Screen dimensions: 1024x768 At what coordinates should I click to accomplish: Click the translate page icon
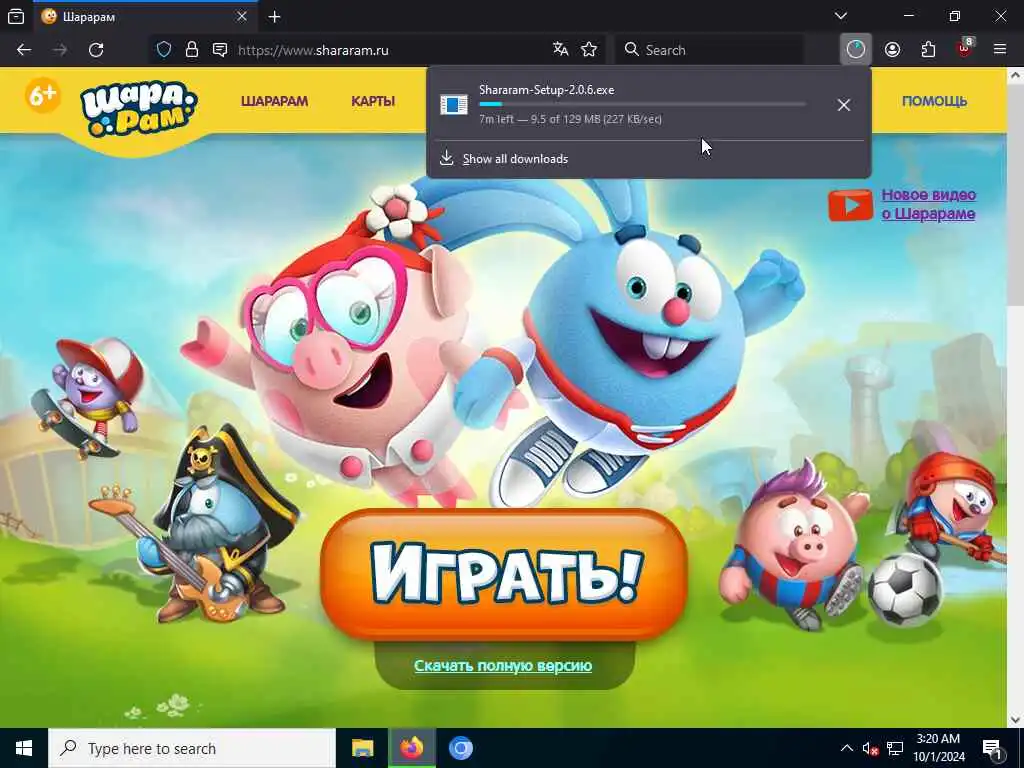click(560, 50)
